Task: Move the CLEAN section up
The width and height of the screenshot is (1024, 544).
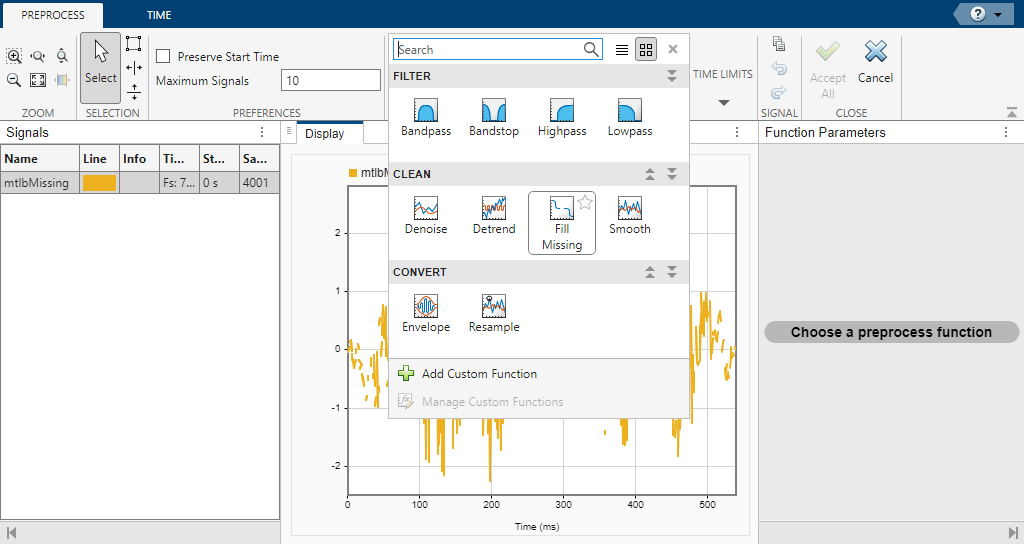Action: (650, 174)
